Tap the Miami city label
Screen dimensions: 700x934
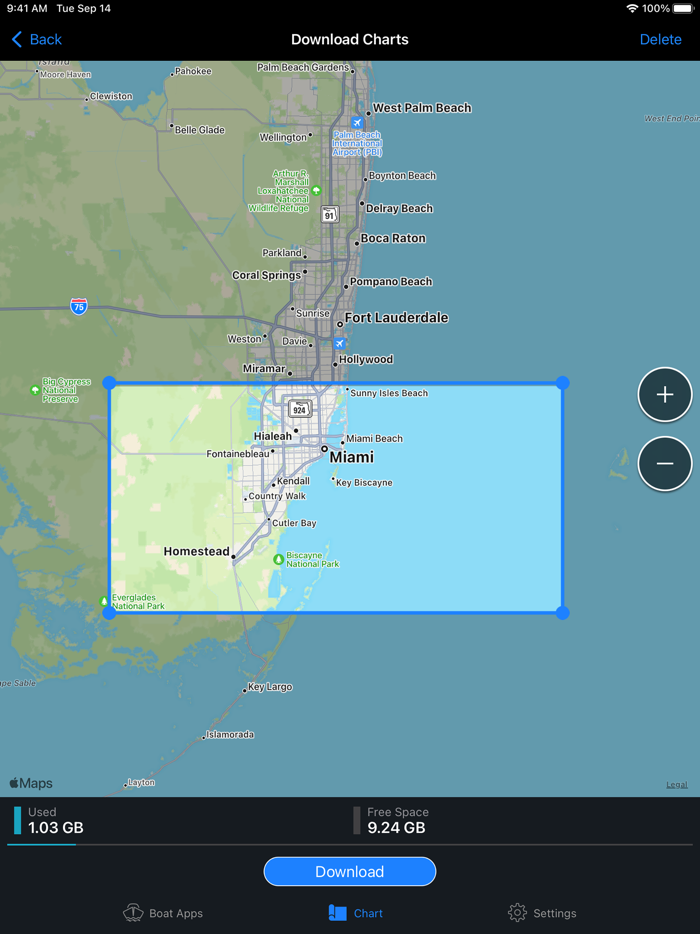coord(351,457)
